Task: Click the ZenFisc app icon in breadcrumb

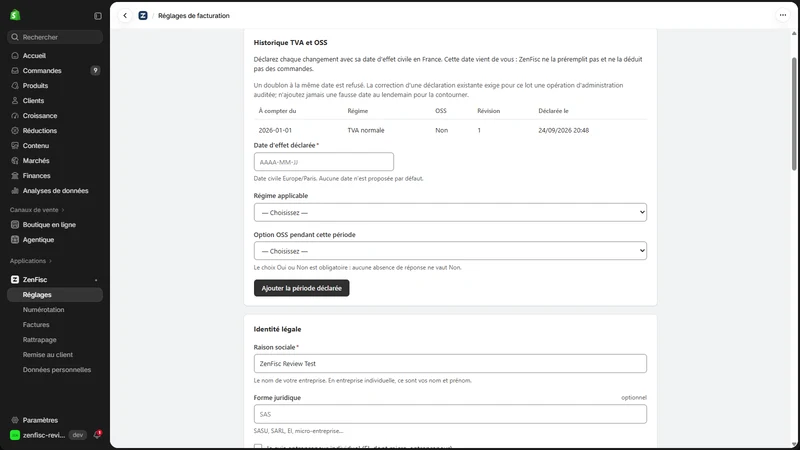Action: click(143, 16)
